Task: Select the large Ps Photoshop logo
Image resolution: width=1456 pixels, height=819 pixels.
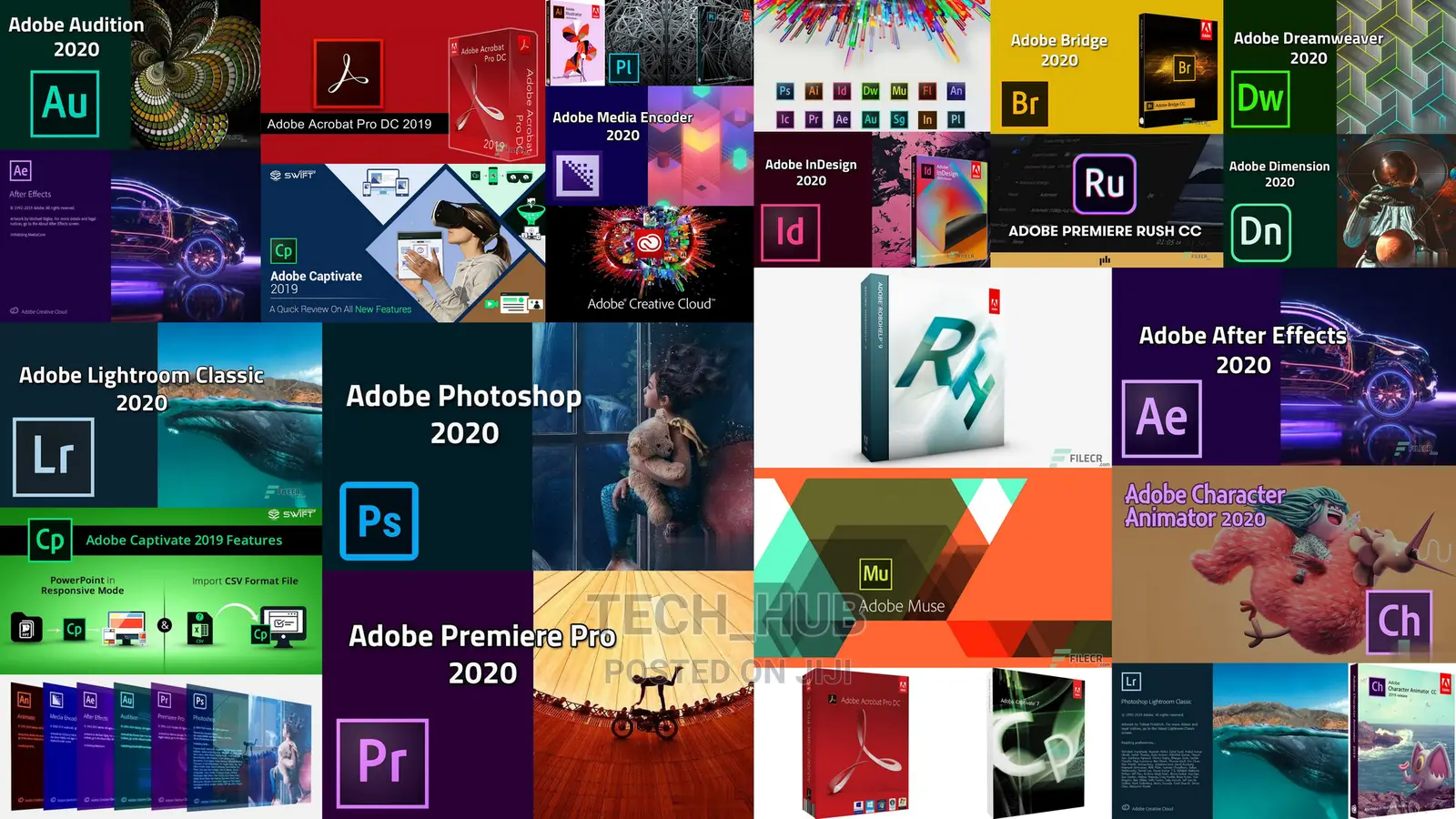Action: click(379, 521)
